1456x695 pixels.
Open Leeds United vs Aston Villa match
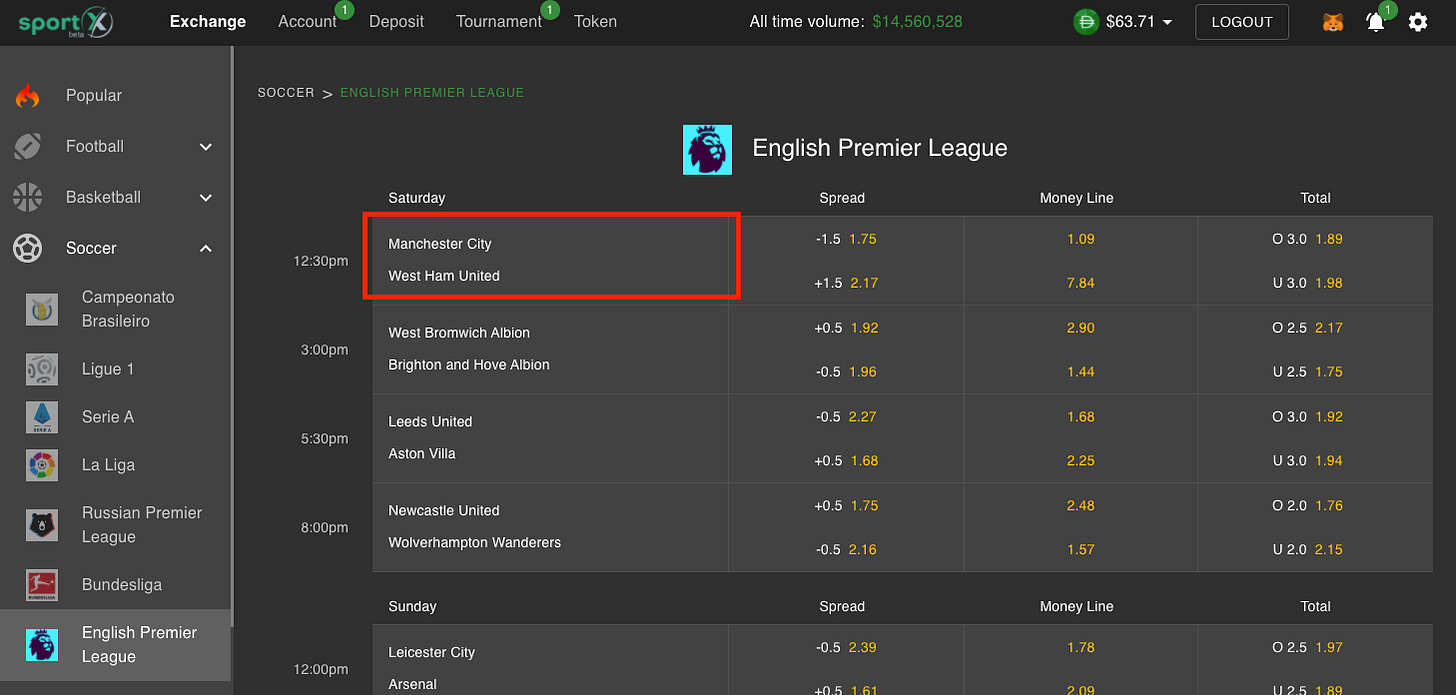click(x=550, y=438)
